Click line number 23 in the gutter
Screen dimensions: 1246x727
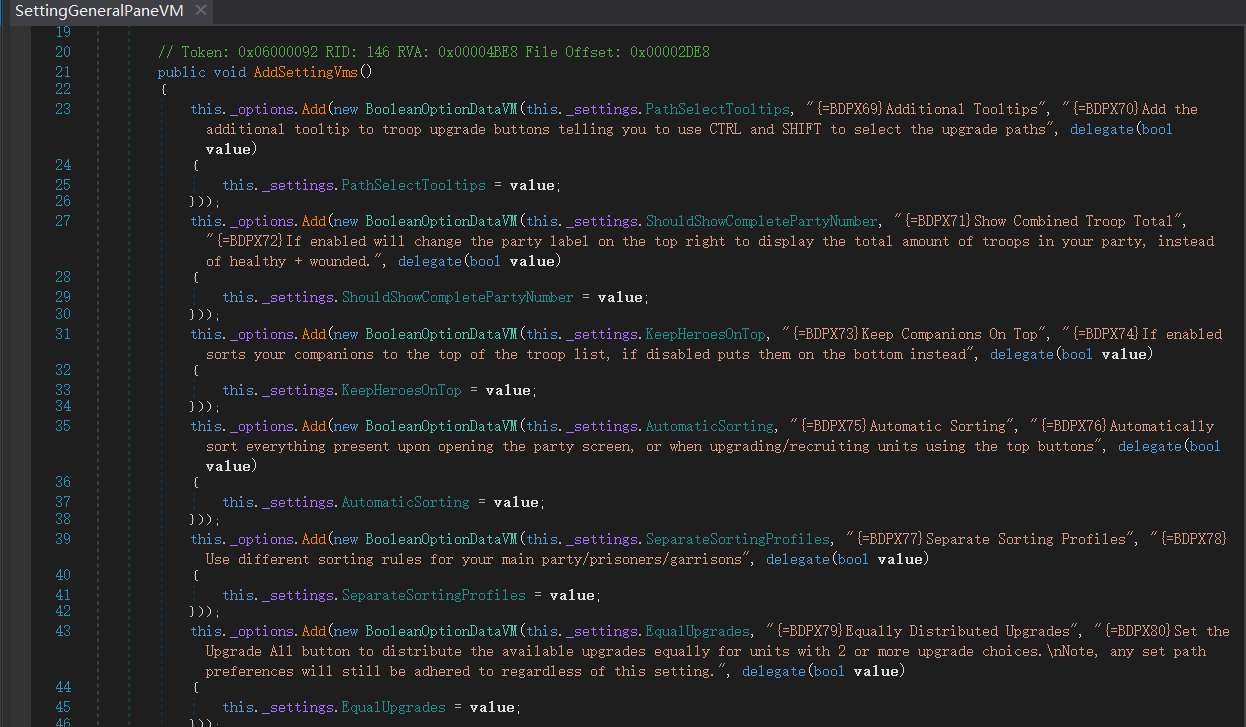[63, 109]
